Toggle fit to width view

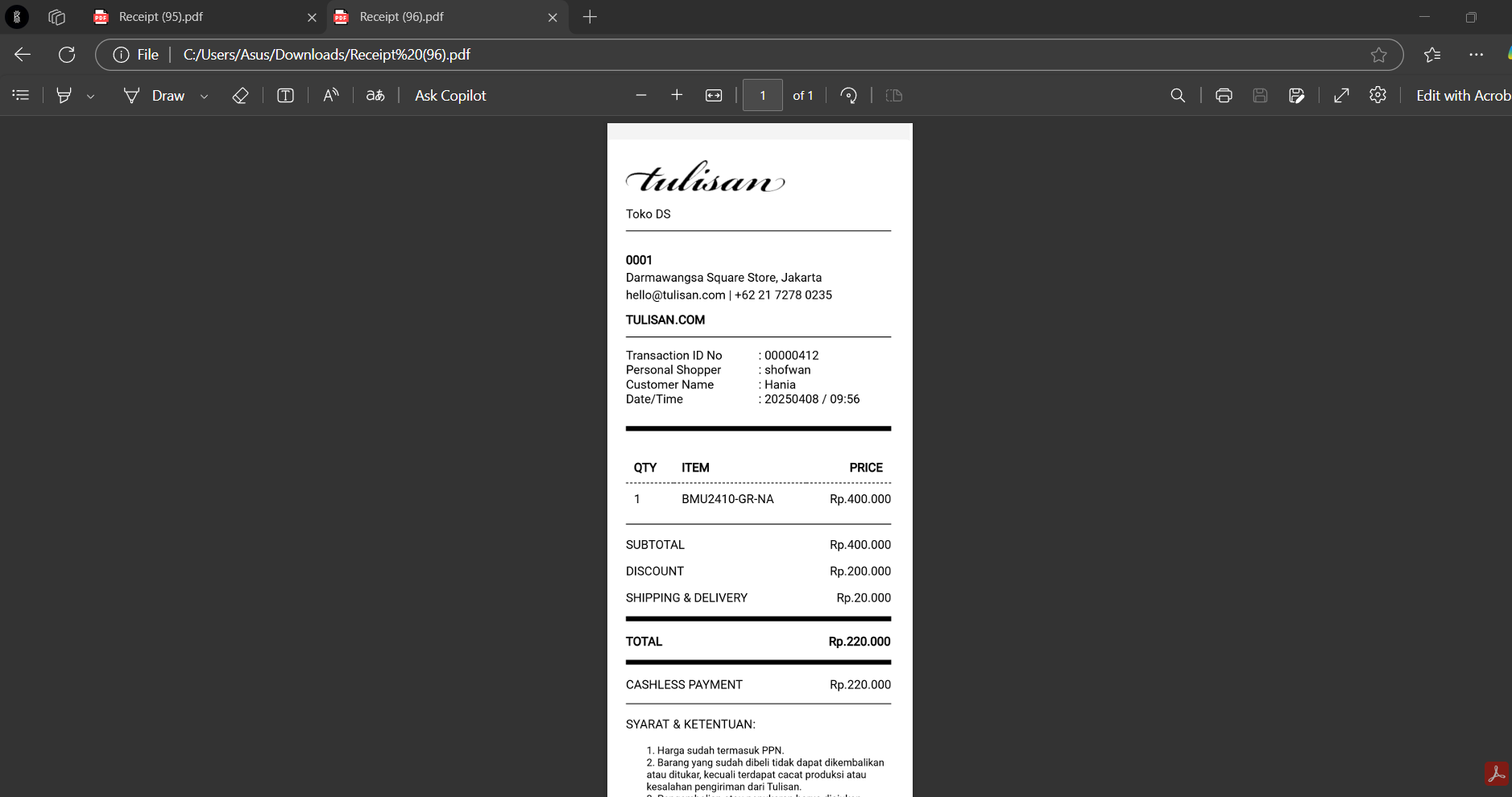point(714,95)
